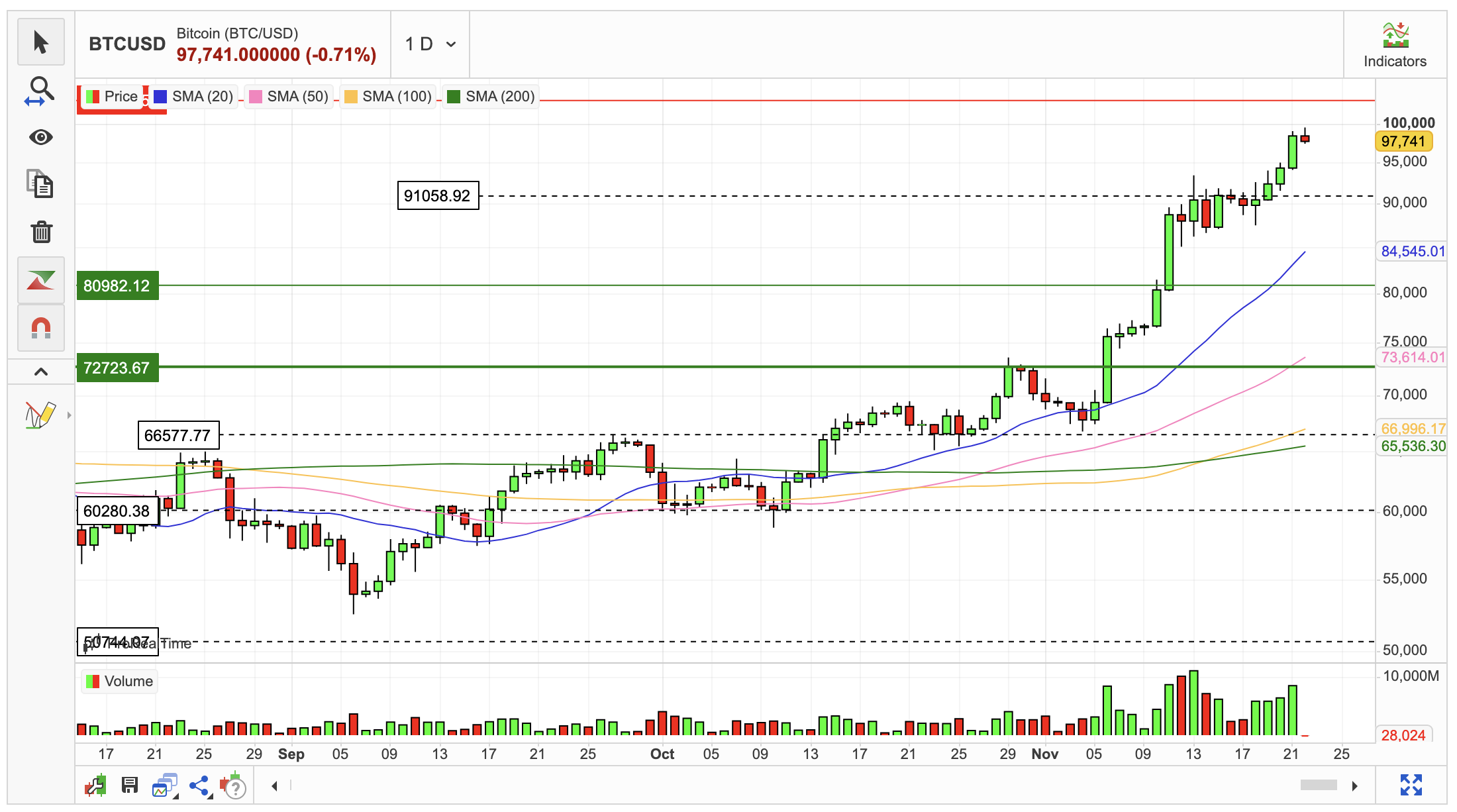The height and width of the screenshot is (812, 1457).
Task: Open the pencil drawing tools
Action: click(40, 415)
